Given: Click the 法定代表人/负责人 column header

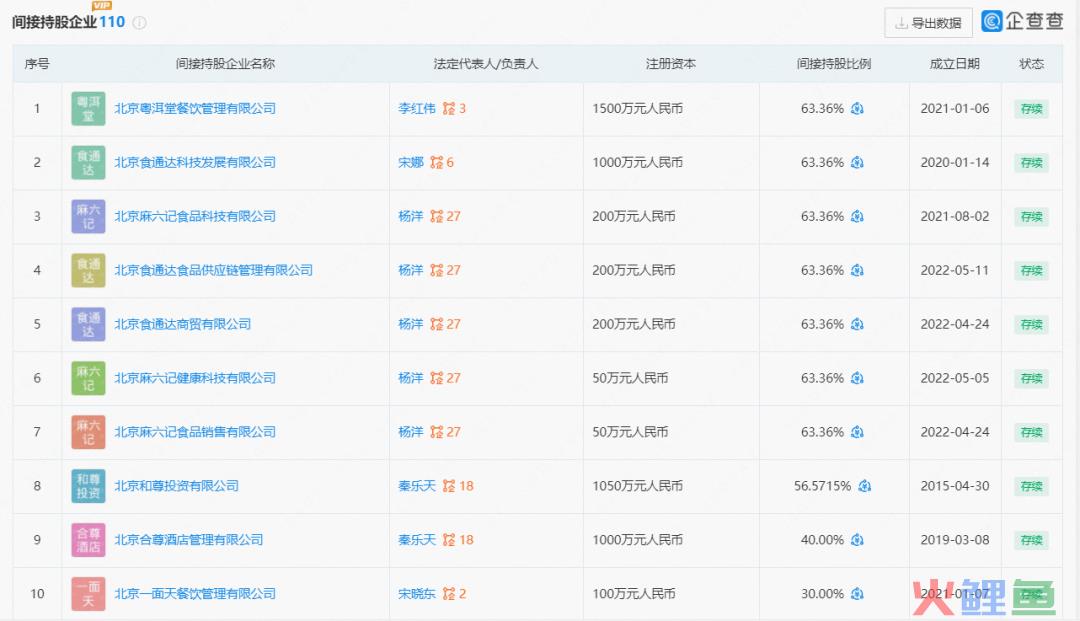Looking at the screenshot, I should 486,64.
